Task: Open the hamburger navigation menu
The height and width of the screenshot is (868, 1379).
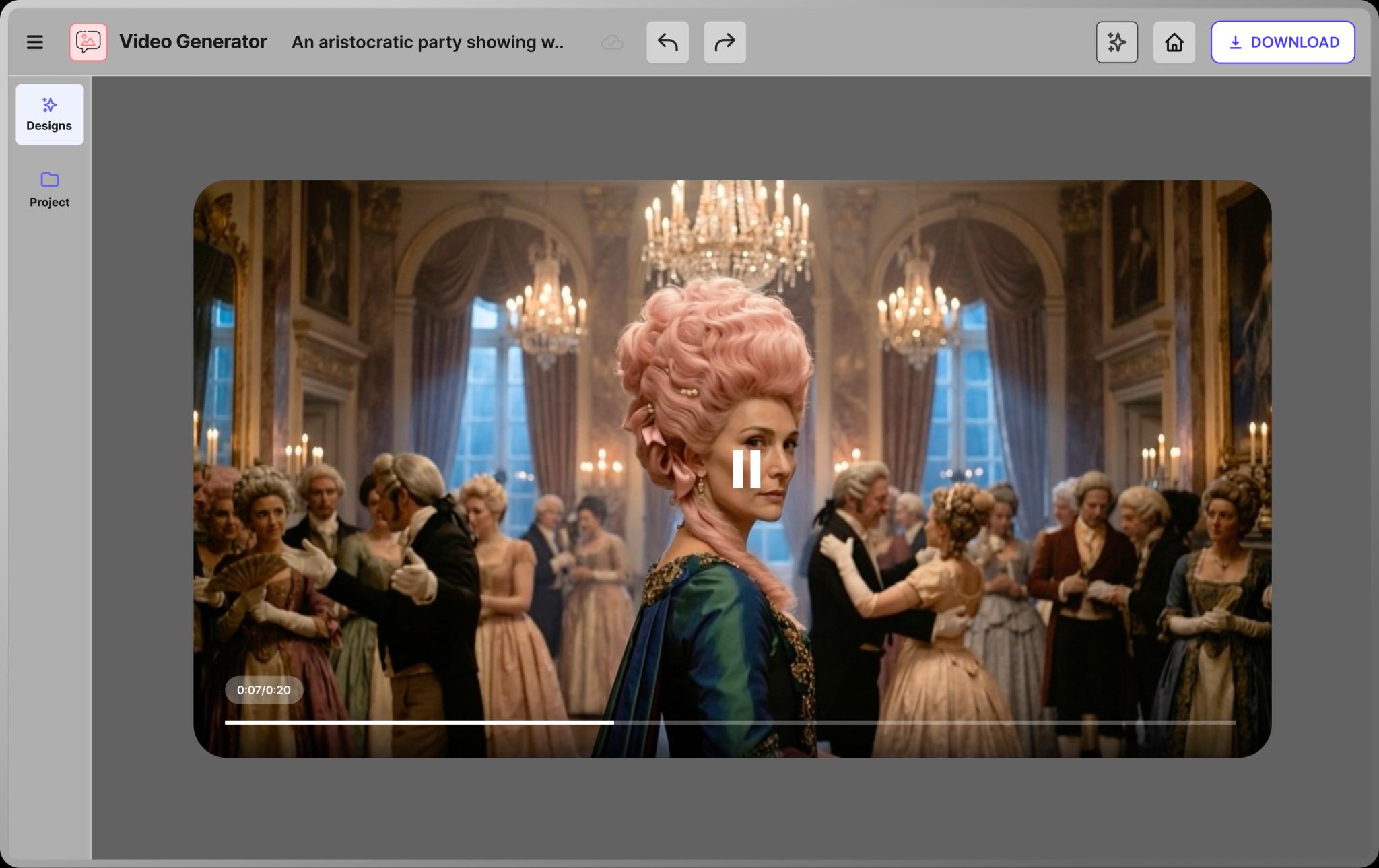Action: [x=35, y=42]
